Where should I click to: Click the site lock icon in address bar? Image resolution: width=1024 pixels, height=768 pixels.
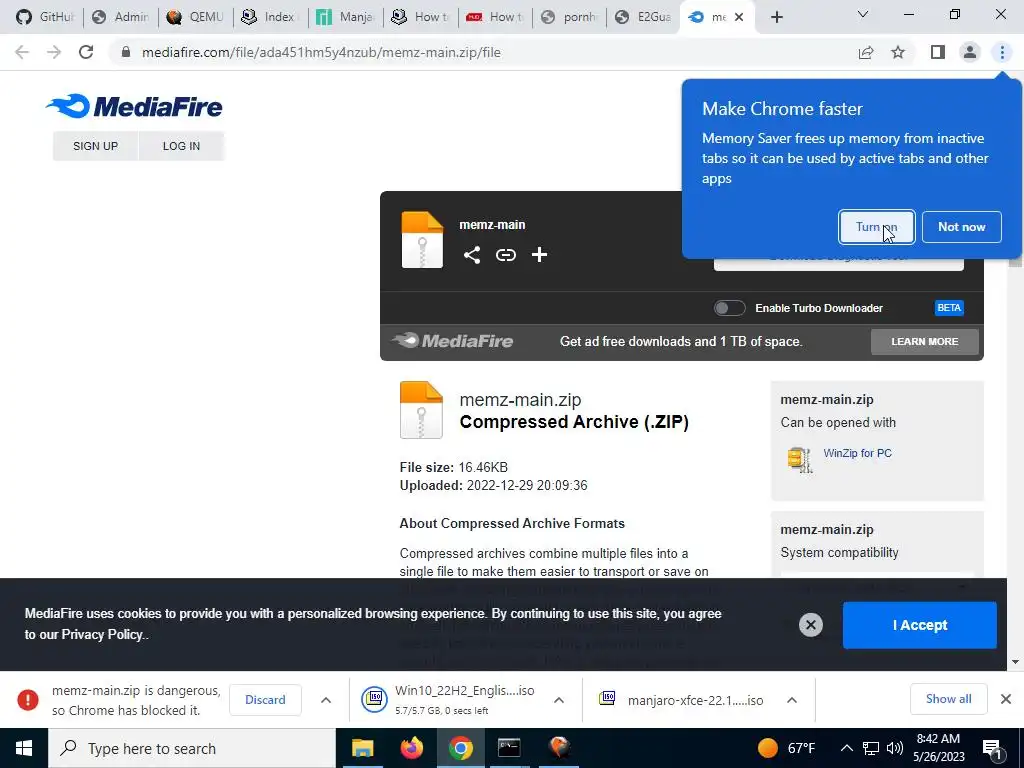point(126,52)
